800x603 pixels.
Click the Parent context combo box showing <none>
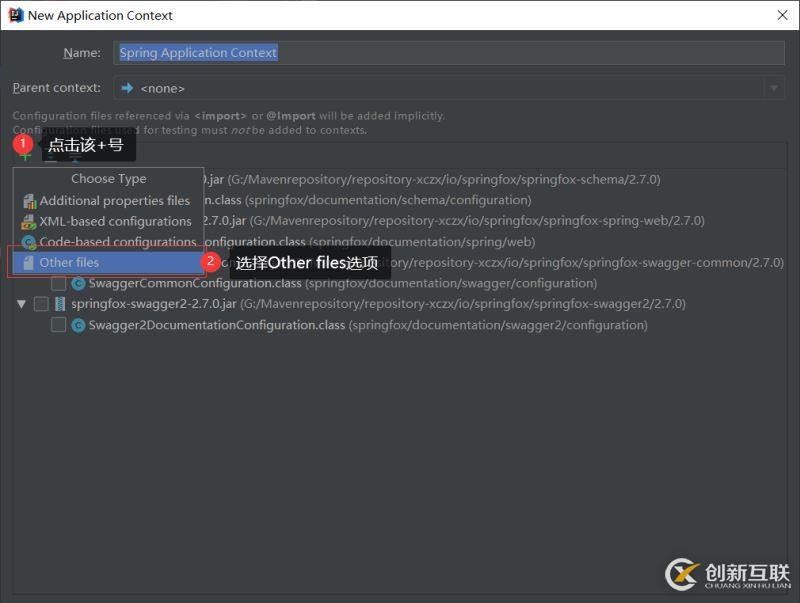[x=449, y=88]
